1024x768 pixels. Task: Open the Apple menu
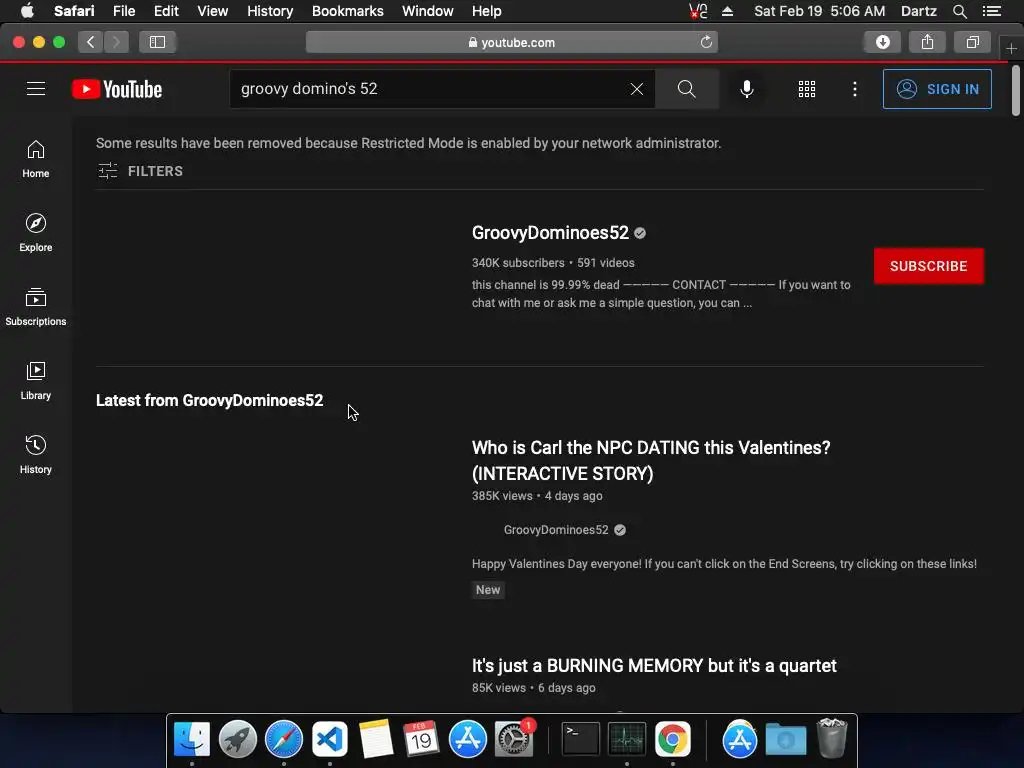[27, 11]
